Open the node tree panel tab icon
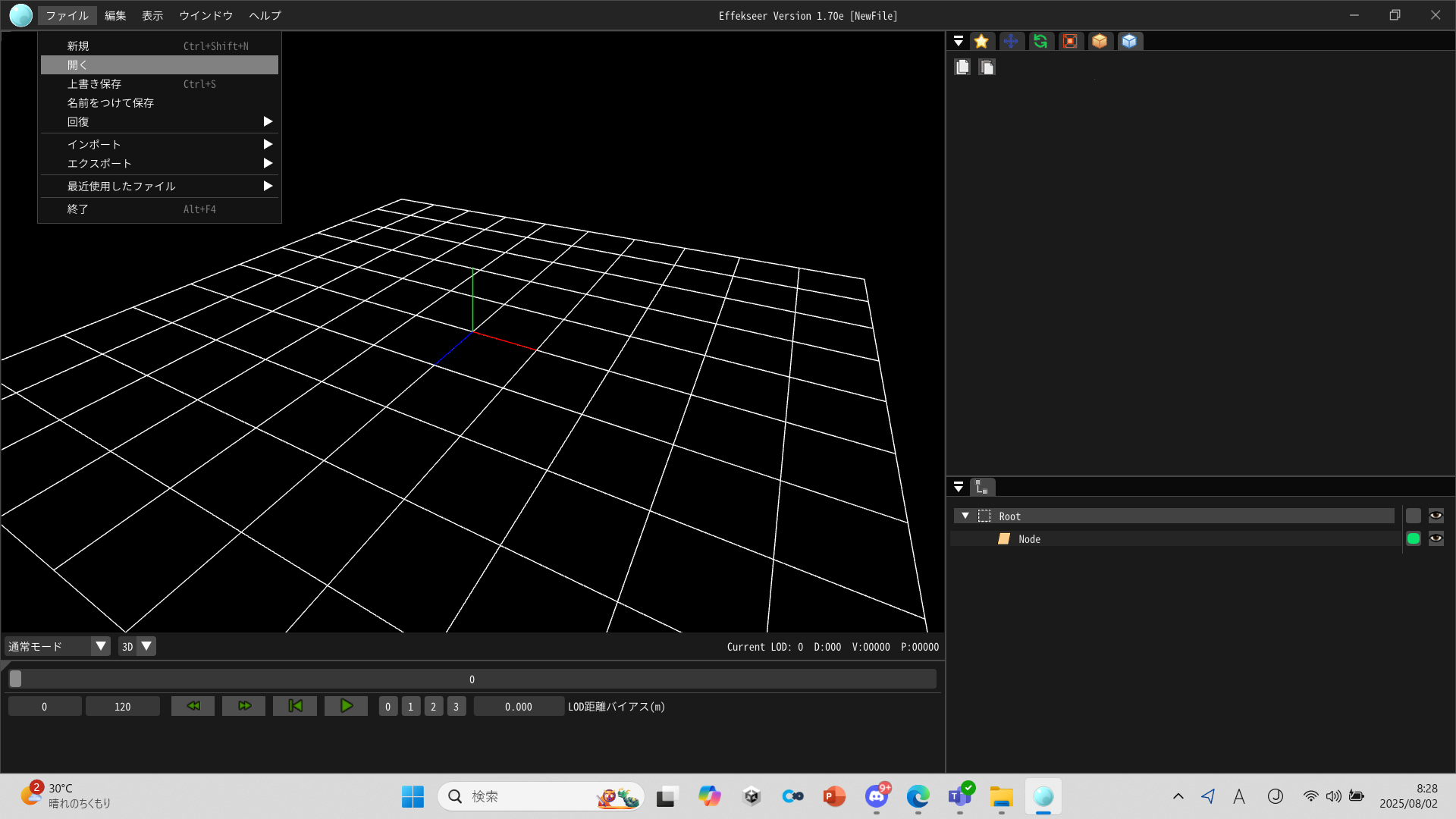Image resolution: width=1456 pixels, height=819 pixels. point(982,487)
